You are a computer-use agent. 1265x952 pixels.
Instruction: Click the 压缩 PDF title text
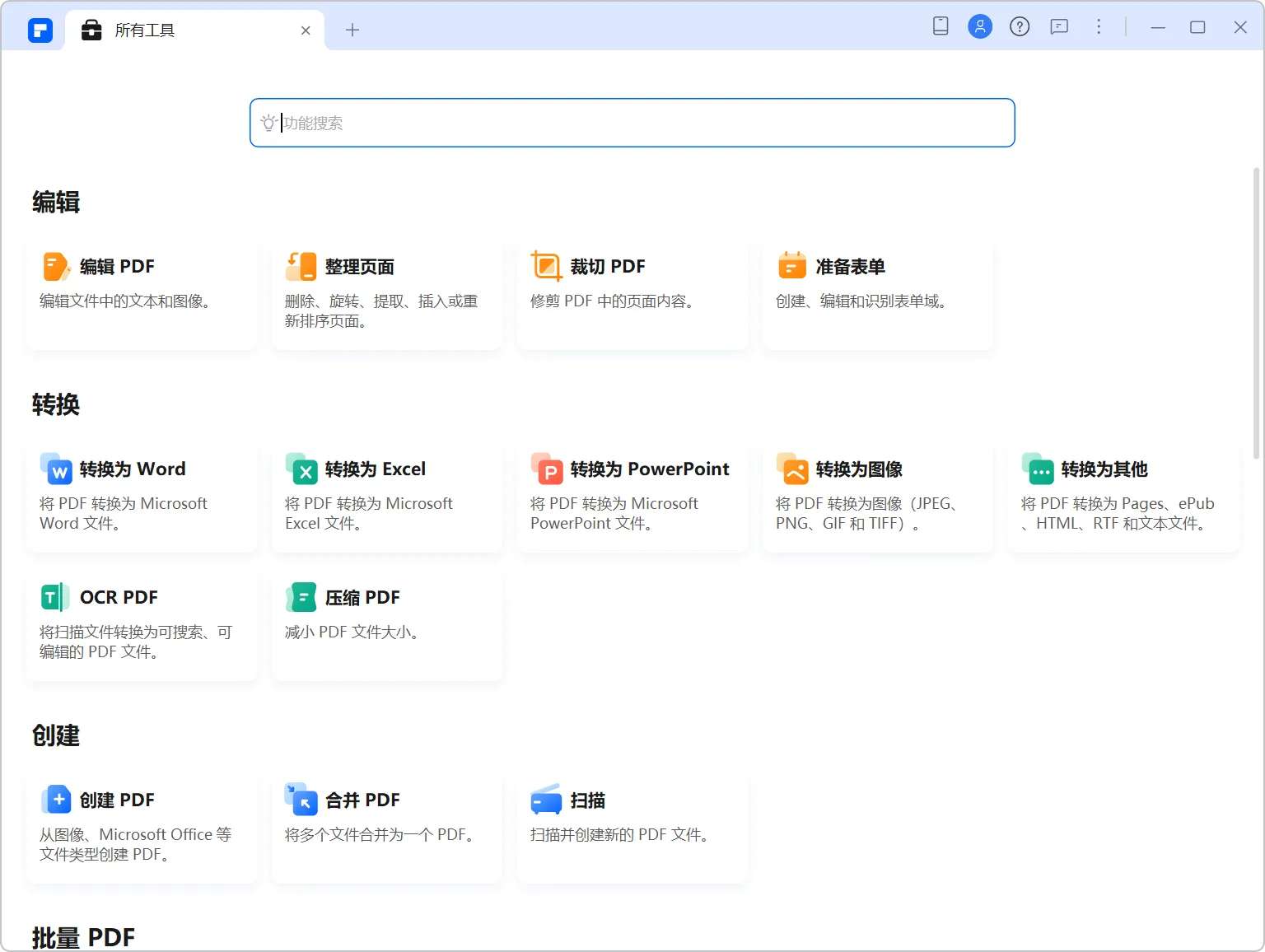[x=362, y=598]
